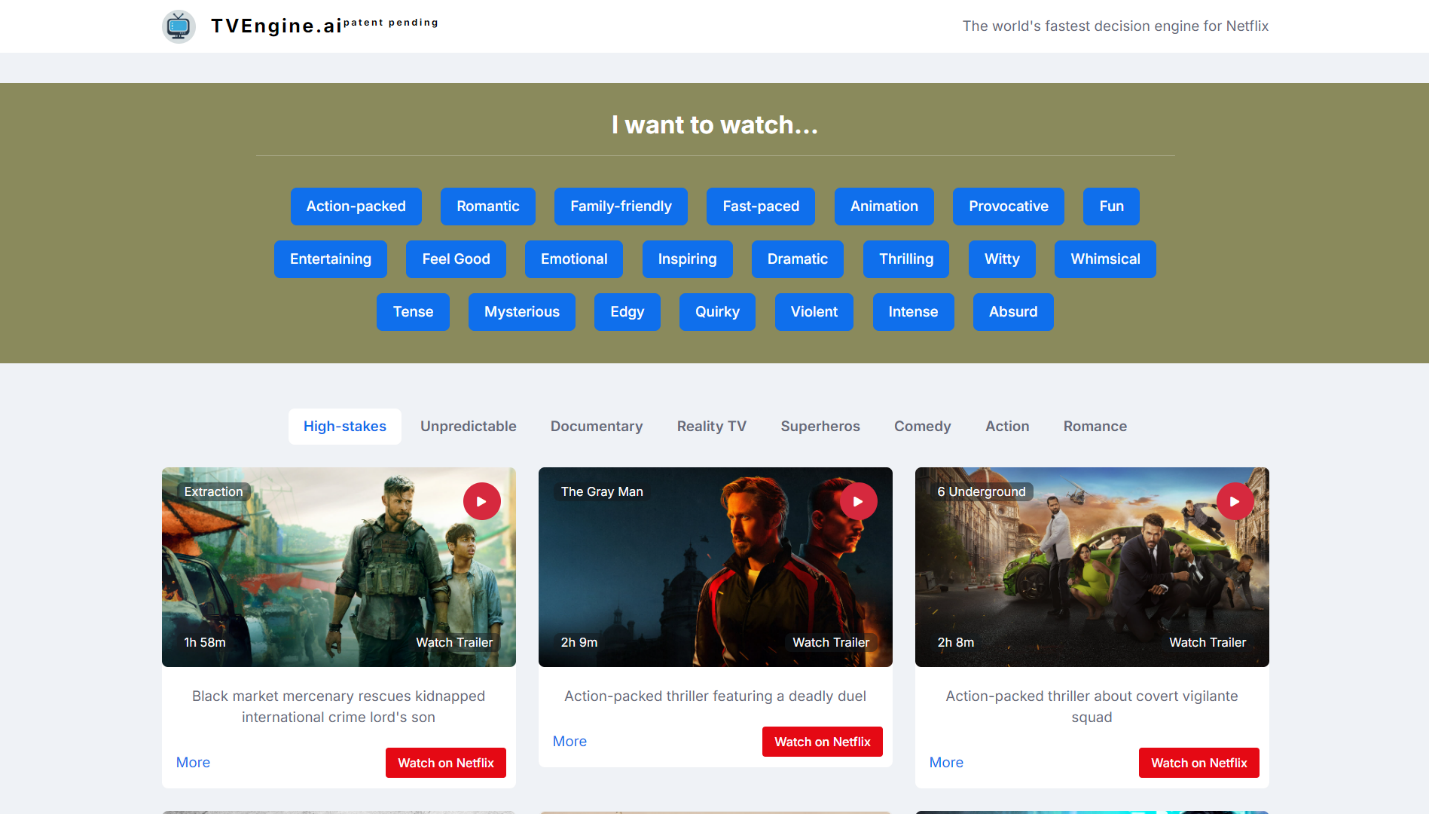Screen dimensions: 1429x814
Task: Pick the Violent mood button
Action: [x=814, y=312]
